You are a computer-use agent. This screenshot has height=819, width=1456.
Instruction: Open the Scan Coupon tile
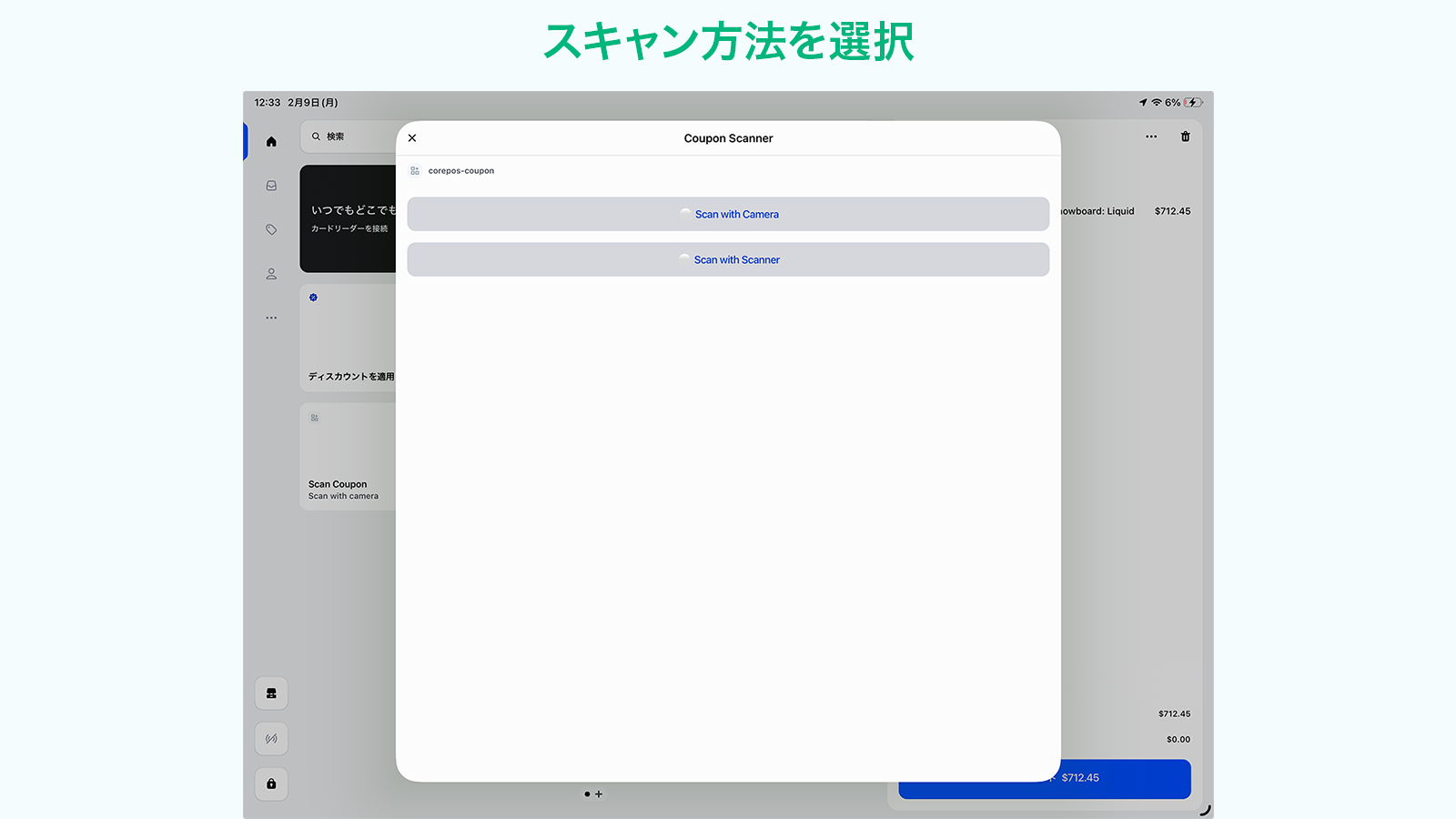pyautogui.click(x=350, y=457)
